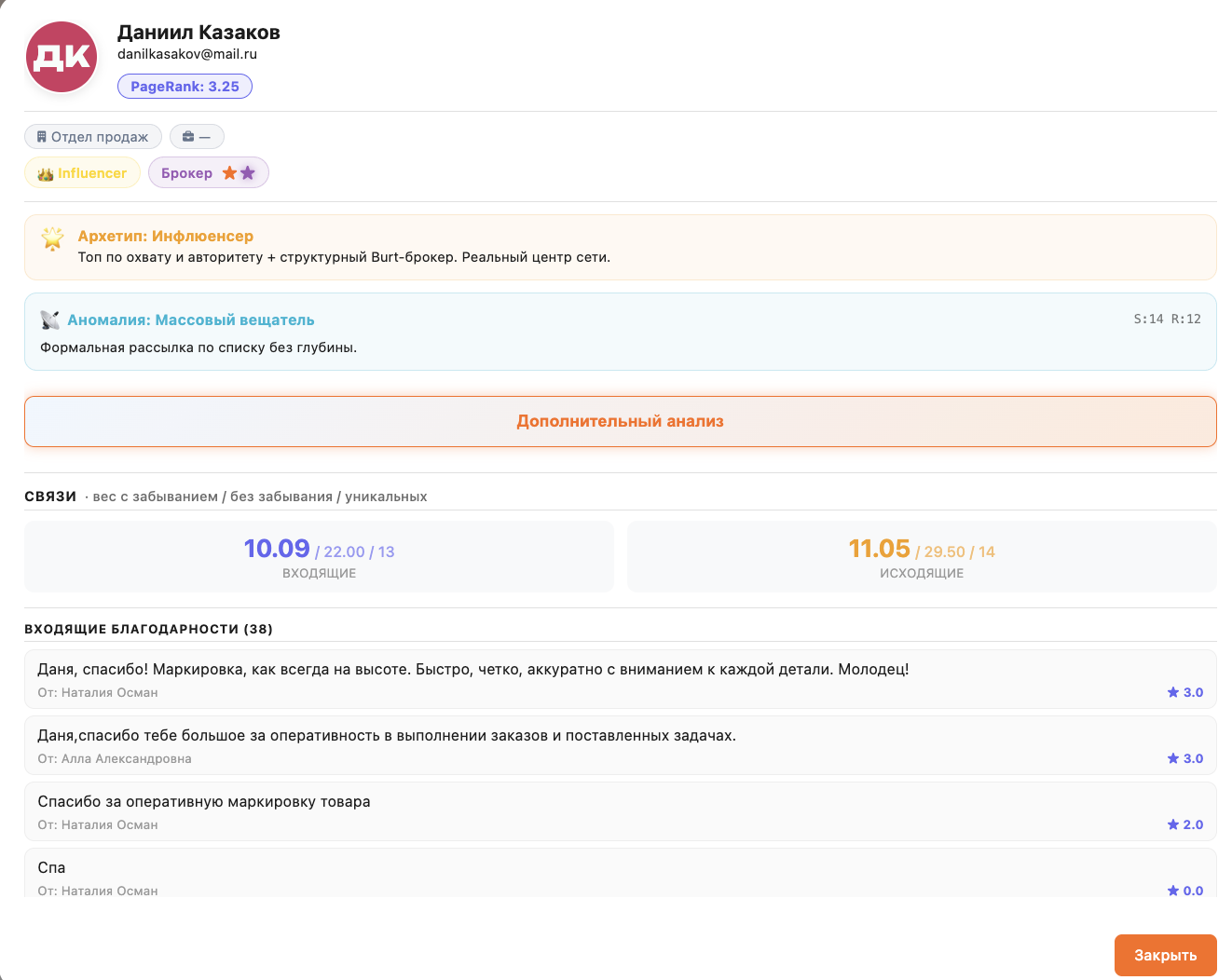Image resolution: width=1232 pixels, height=980 pixels.
Task: Click the orange star in Брокер badge
Action: (229, 173)
